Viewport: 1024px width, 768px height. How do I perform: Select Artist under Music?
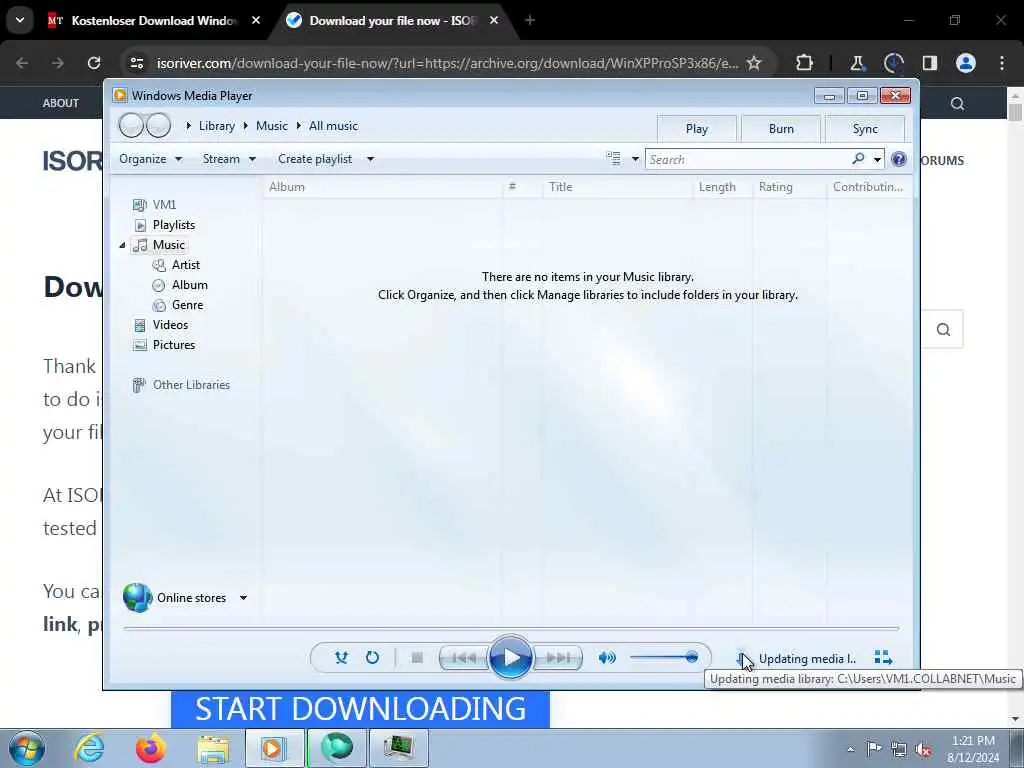185,264
